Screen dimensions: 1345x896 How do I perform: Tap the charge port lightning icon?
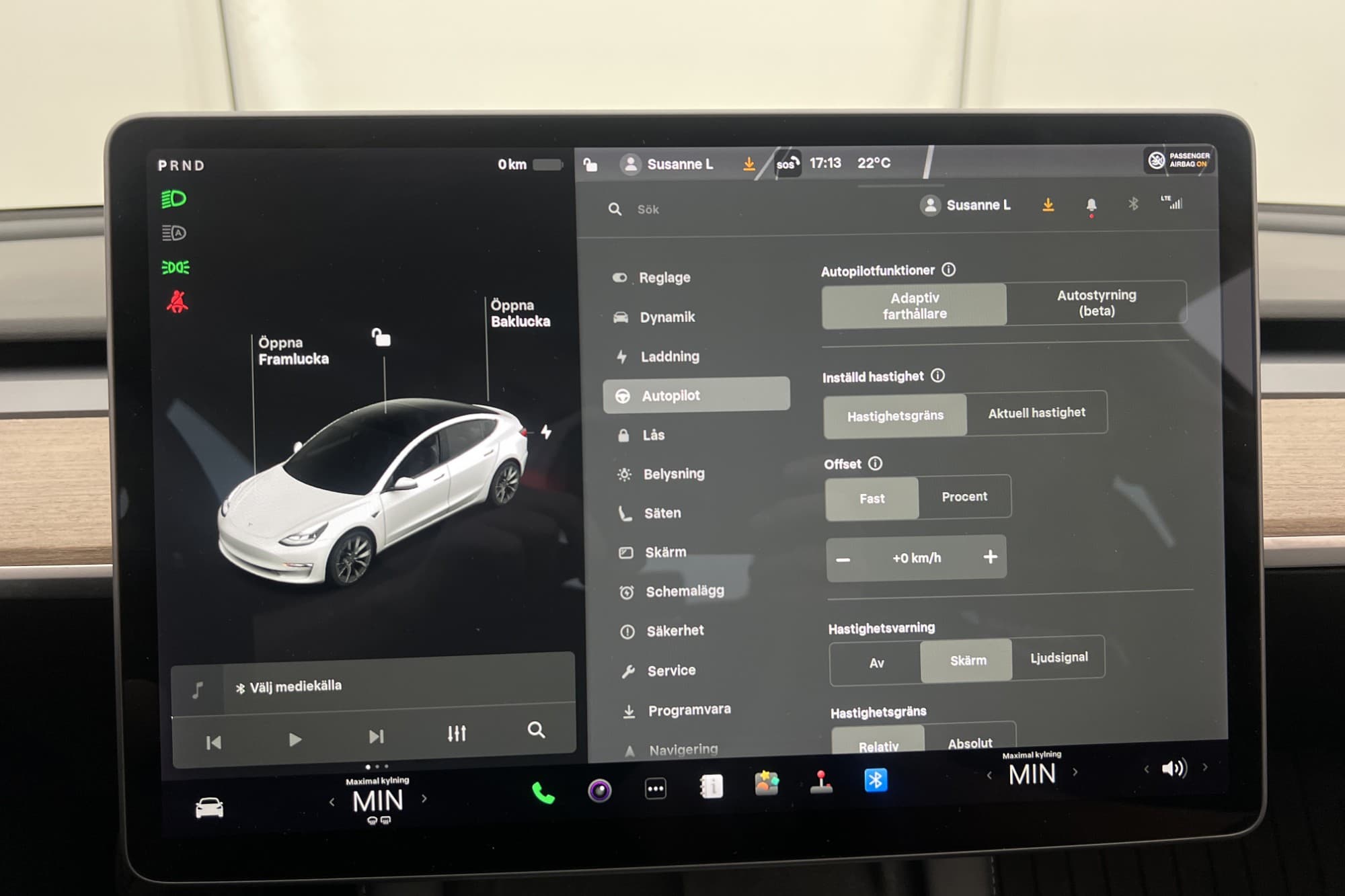click(x=546, y=432)
